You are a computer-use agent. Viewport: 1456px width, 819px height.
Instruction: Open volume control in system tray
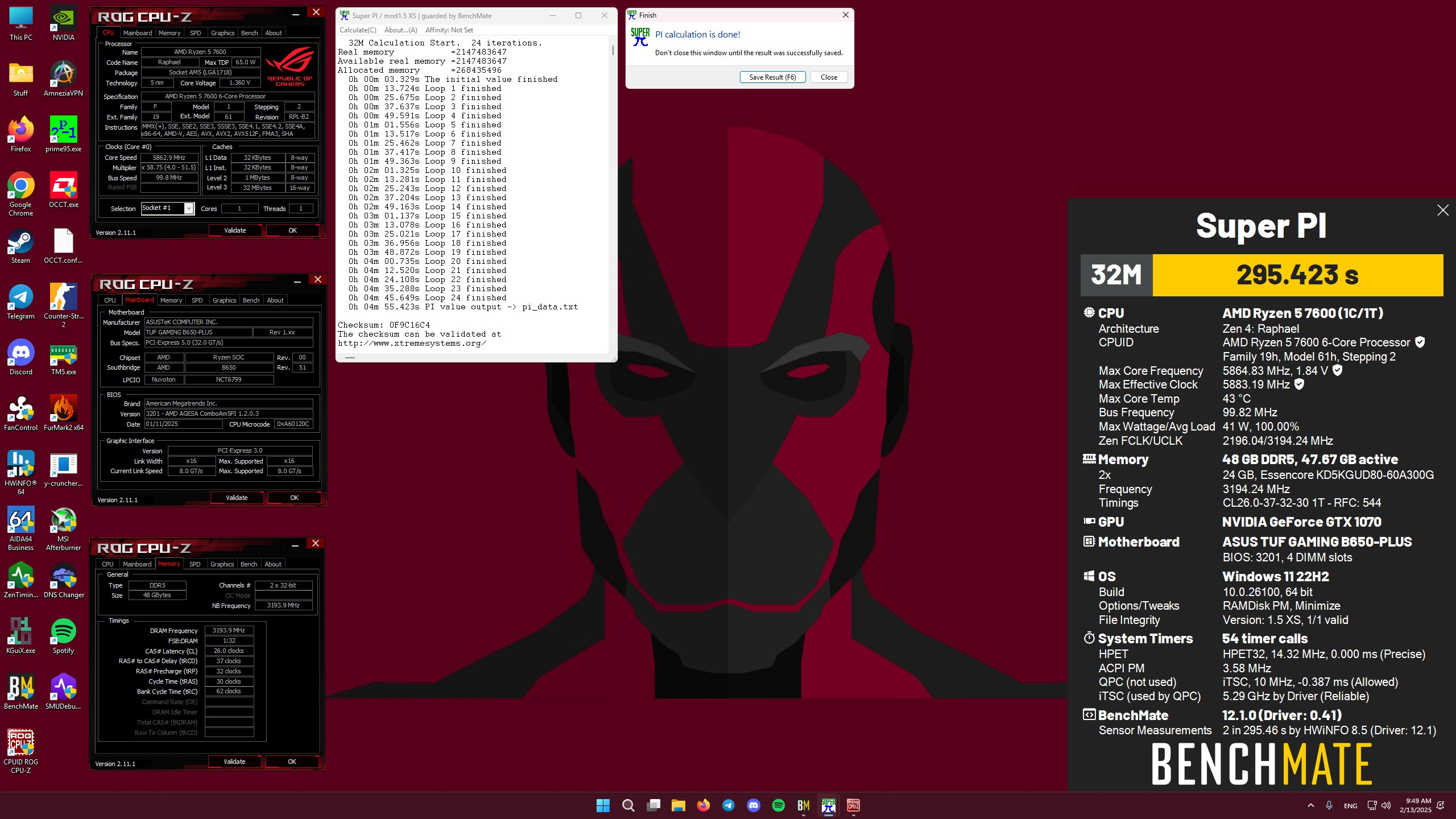coord(1386,805)
